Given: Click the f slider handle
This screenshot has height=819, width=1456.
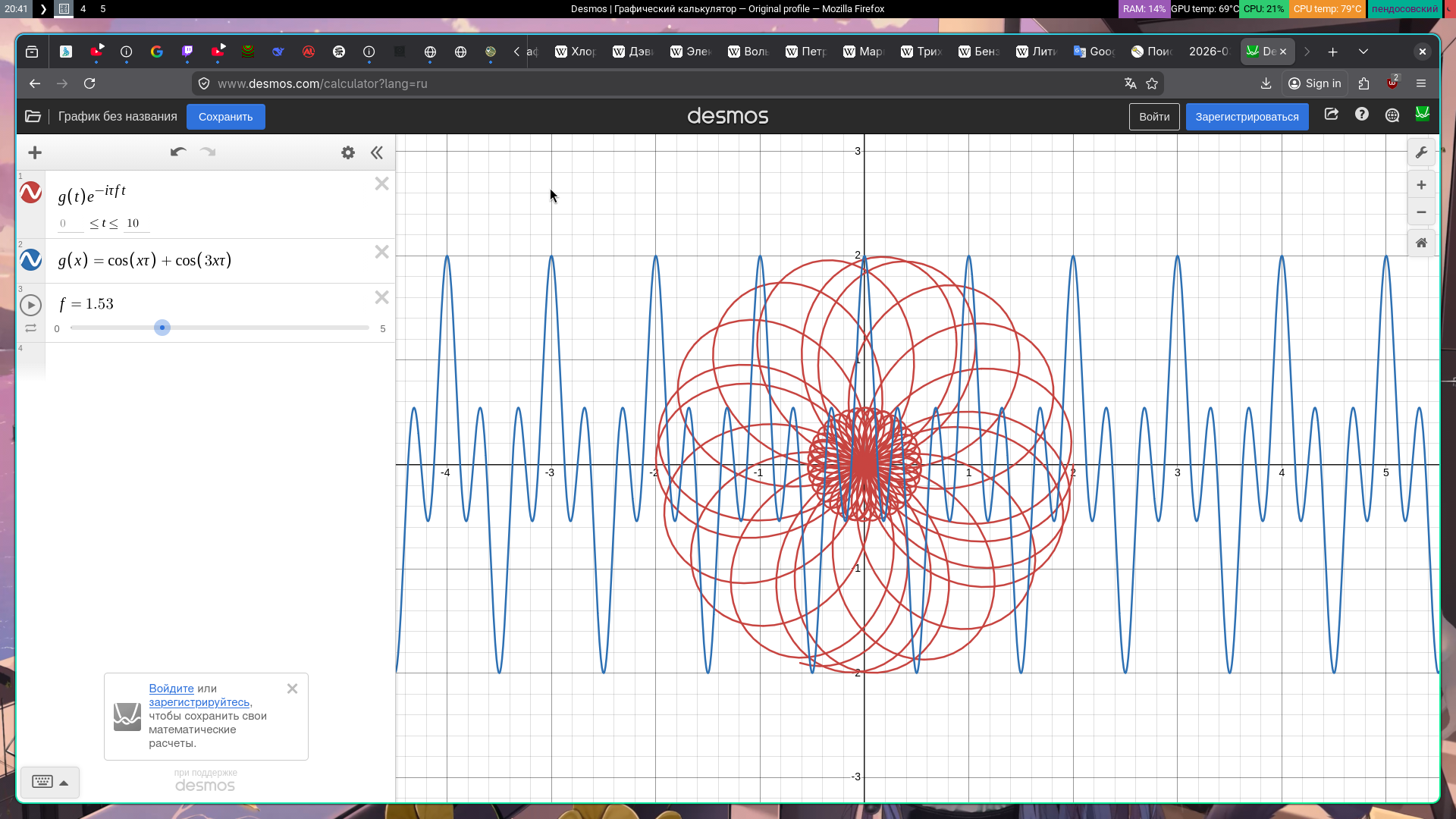Looking at the screenshot, I should [x=162, y=328].
